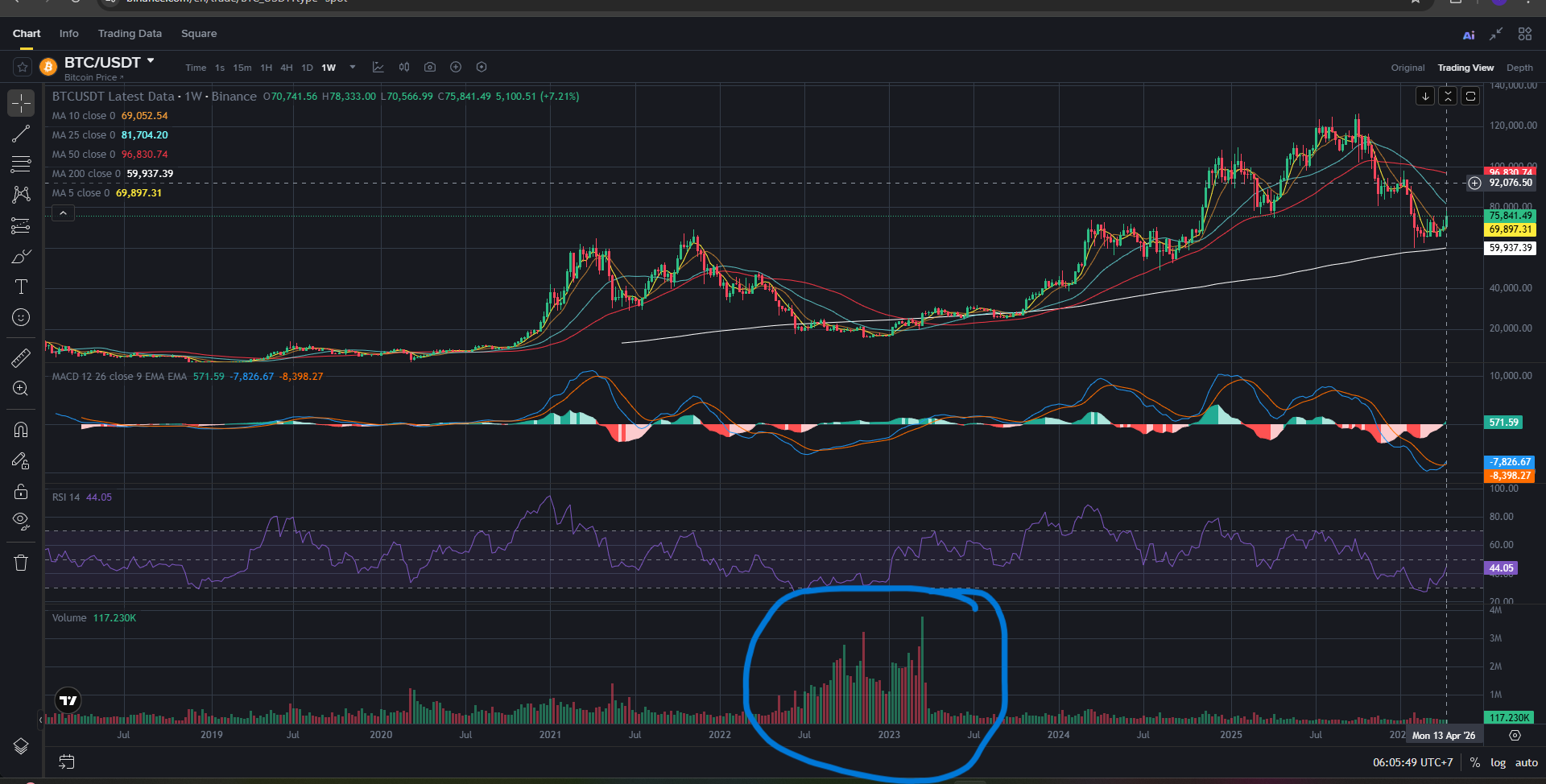Select the Trading View chart mode
The image size is (1546, 784).
coord(1465,68)
